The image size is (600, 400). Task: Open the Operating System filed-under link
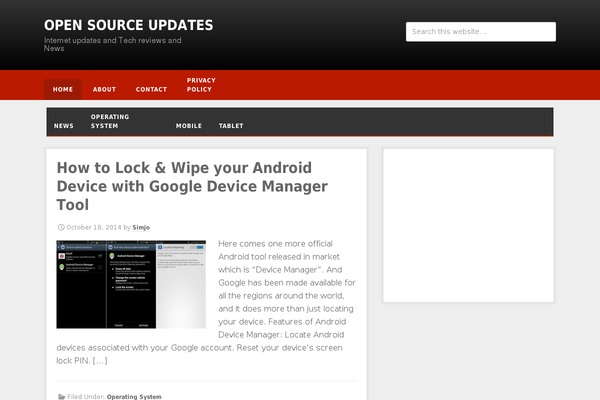click(x=134, y=397)
